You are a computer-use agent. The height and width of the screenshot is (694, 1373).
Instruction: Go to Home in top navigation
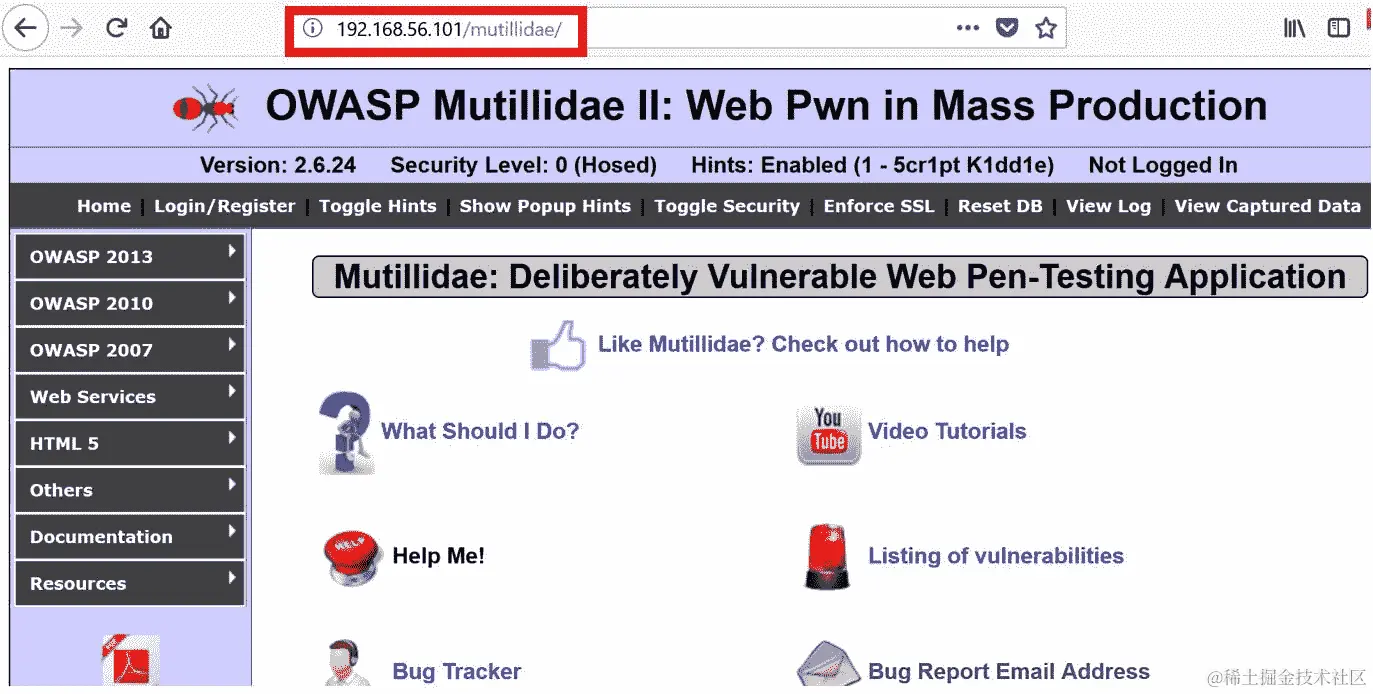[104, 206]
